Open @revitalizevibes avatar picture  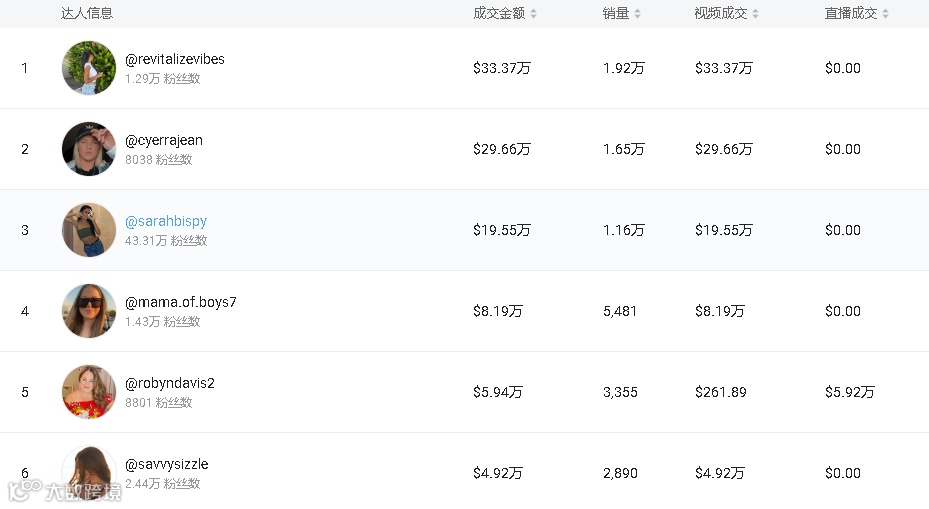point(89,68)
